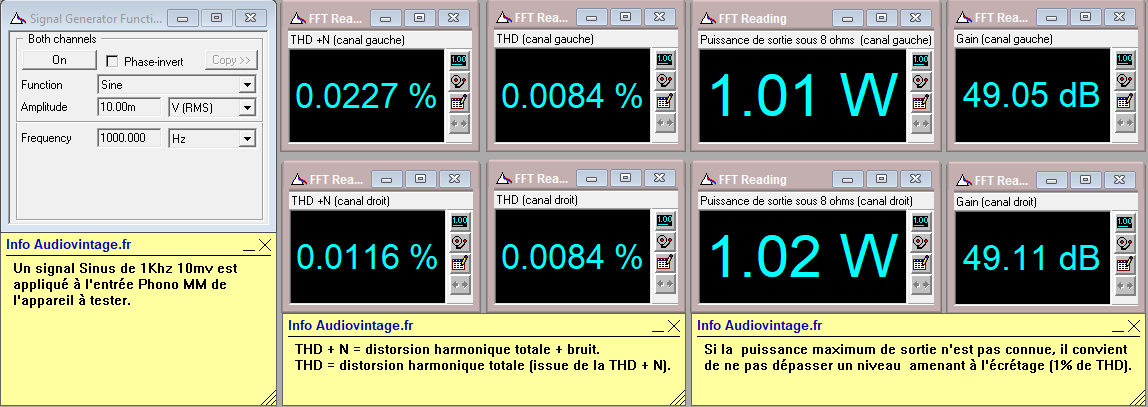
Task: Click the Both channels group label
Action: (62, 39)
